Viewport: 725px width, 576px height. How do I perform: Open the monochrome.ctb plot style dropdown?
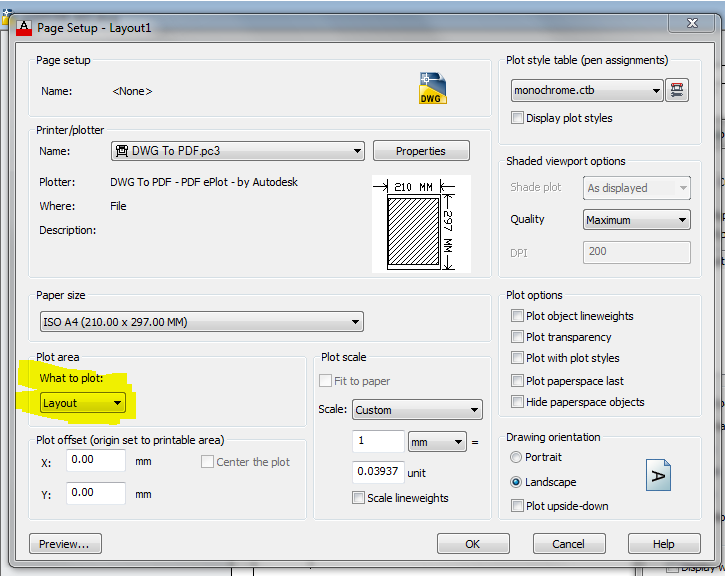[x=587, y=90]
